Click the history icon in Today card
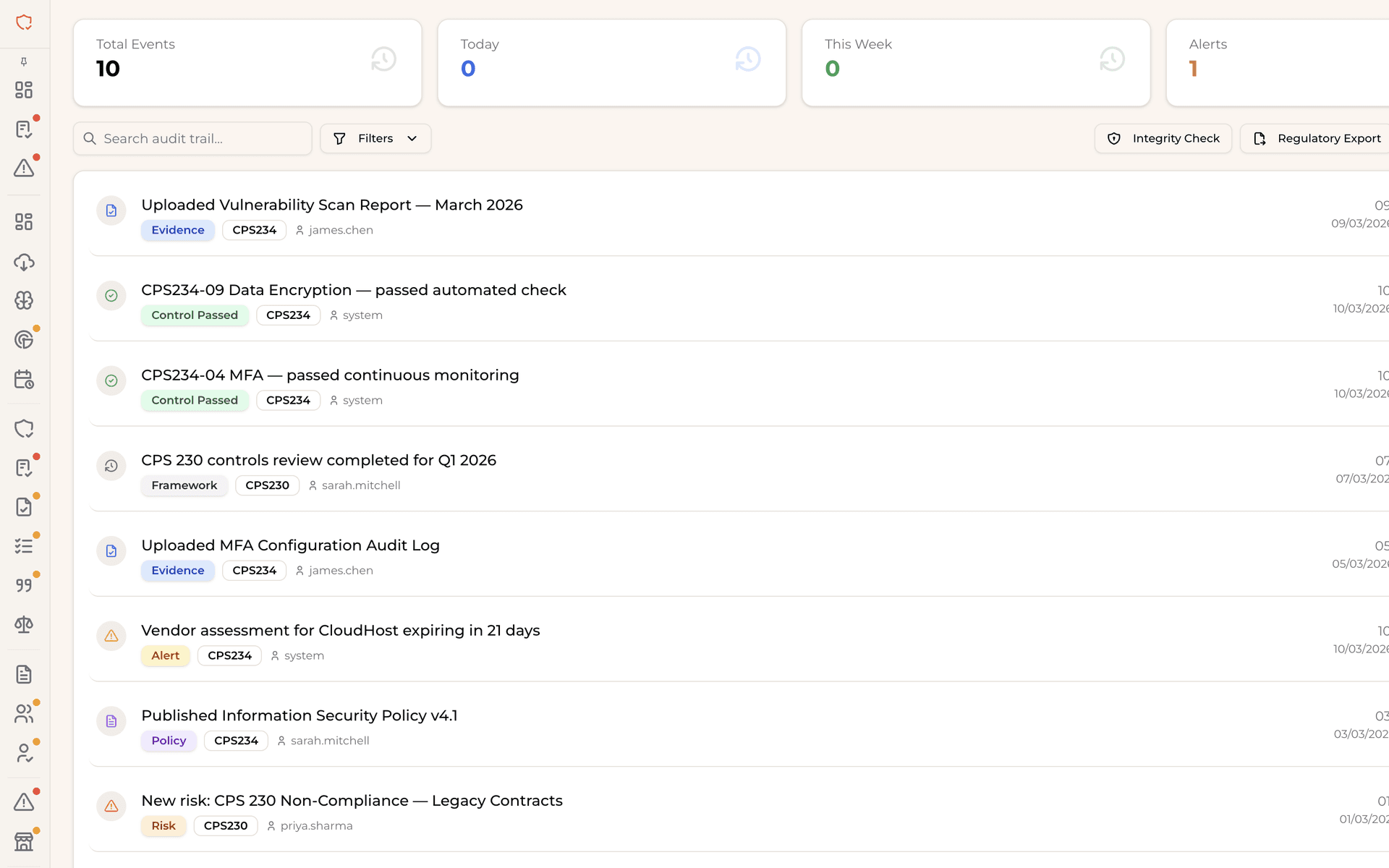Screen dimensions: 1389x868 coord(748,59)
